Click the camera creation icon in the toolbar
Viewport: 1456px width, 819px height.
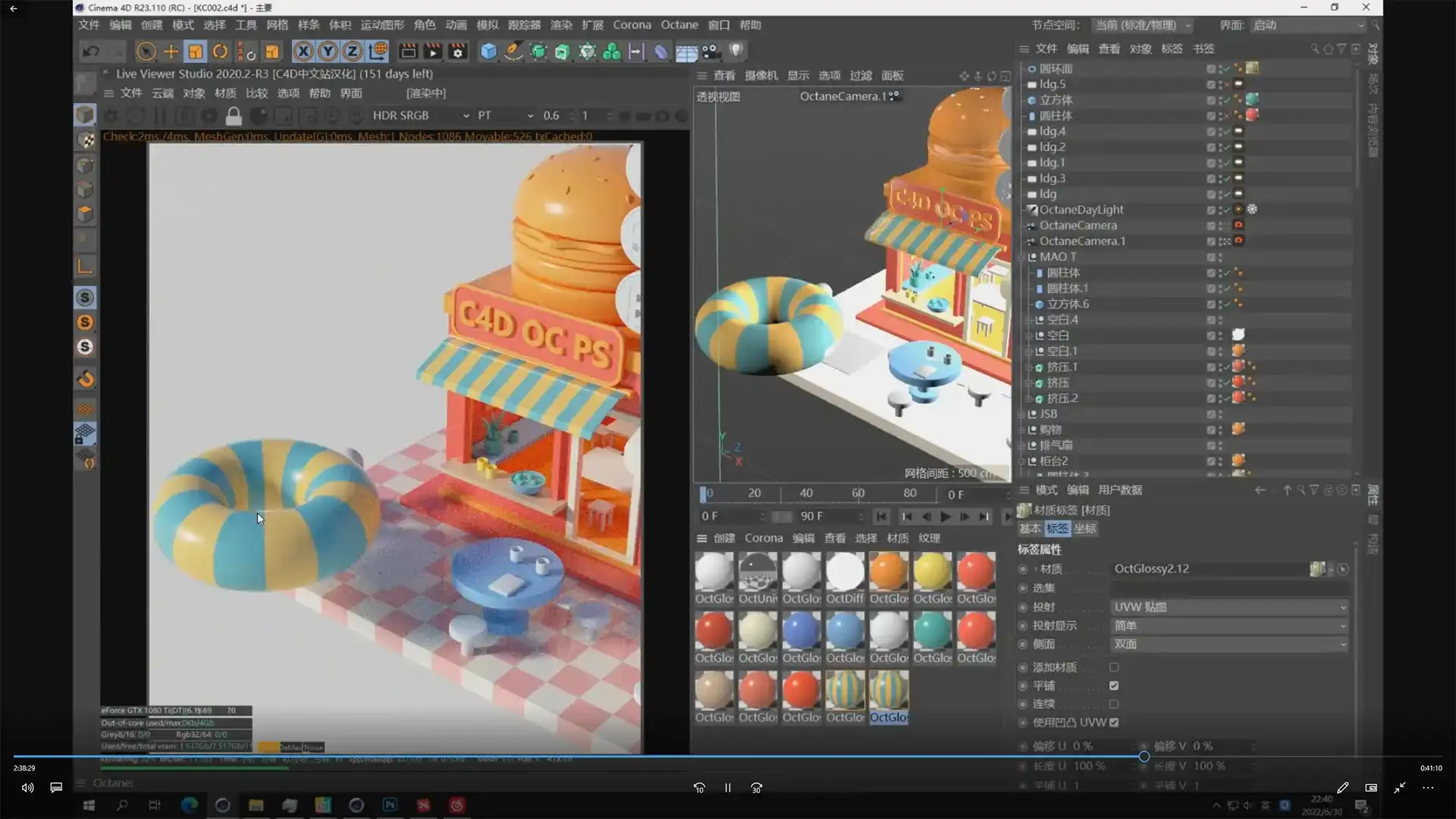pos(711,51)
